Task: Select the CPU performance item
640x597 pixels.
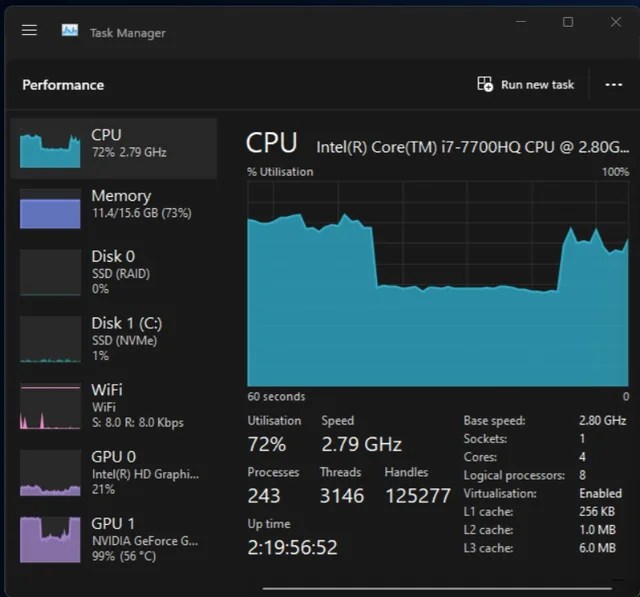Action: pyautogui.click(x=113, y=148)
